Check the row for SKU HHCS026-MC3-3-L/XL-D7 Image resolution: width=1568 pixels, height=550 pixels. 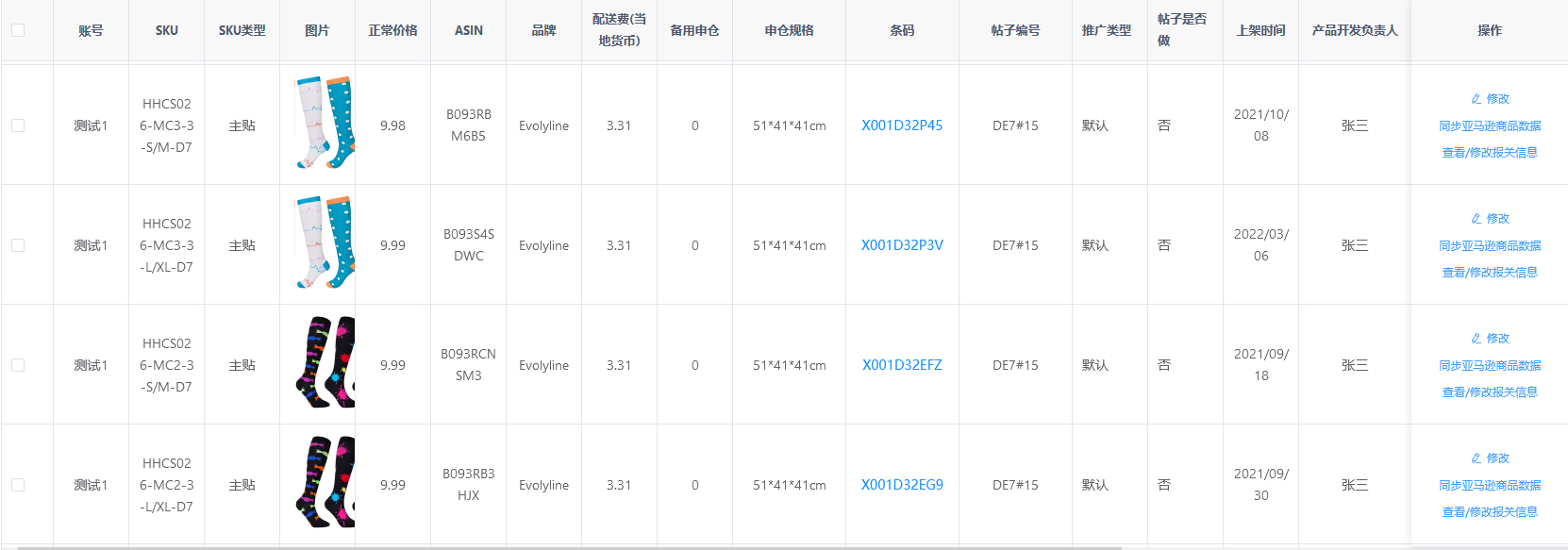point(18,245)
